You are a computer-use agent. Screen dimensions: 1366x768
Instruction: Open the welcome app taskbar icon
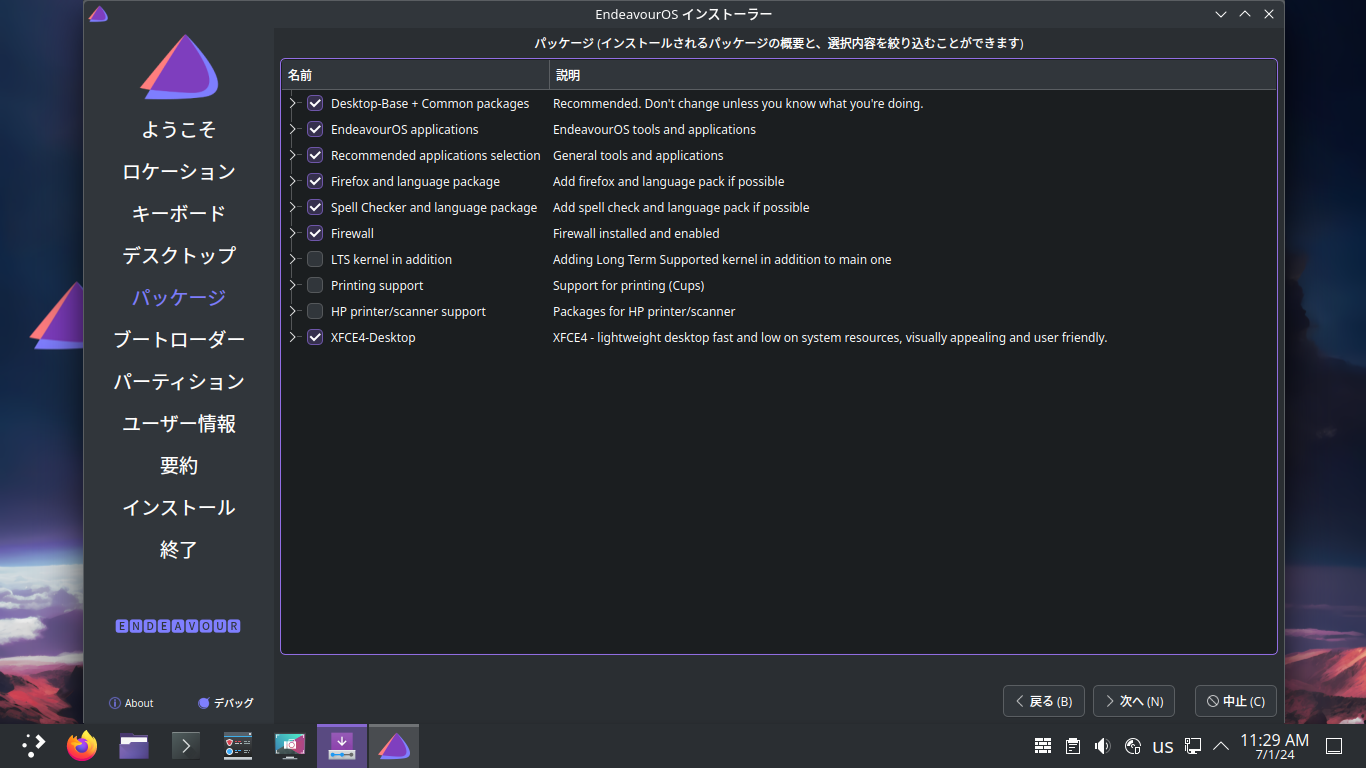238,745
